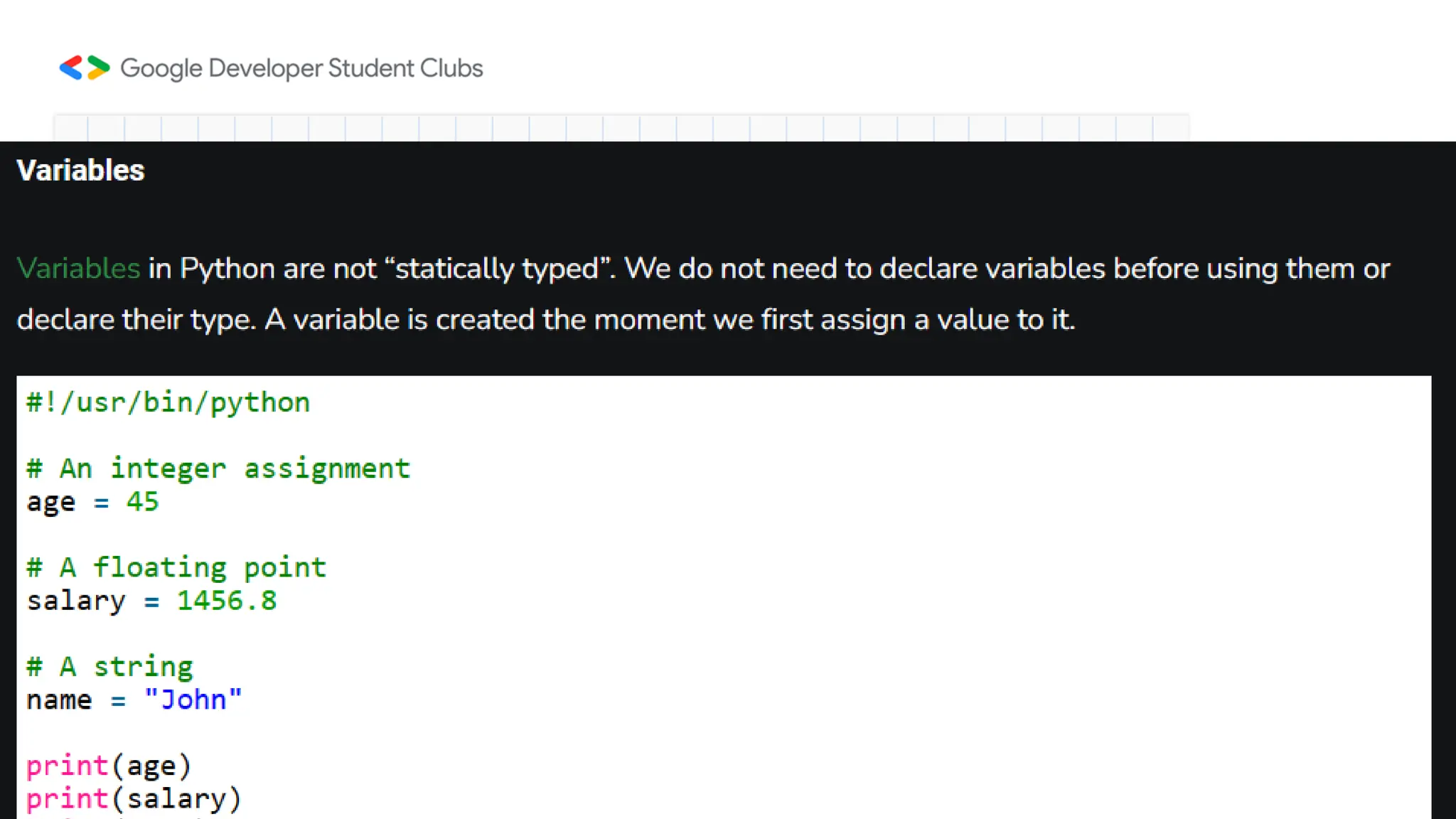Click the print(salary) statement
The height and width of the screenshot is (819, 1456).
[134, 798]
